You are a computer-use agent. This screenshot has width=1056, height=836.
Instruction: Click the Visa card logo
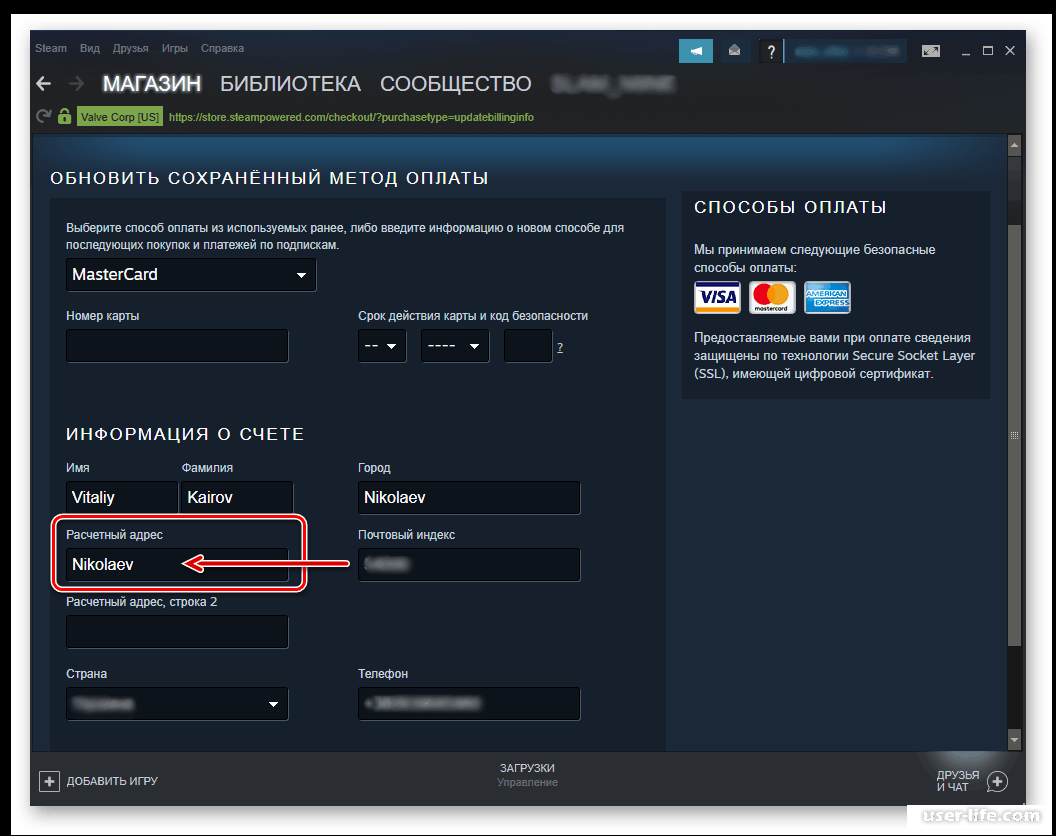pos(717,297)
